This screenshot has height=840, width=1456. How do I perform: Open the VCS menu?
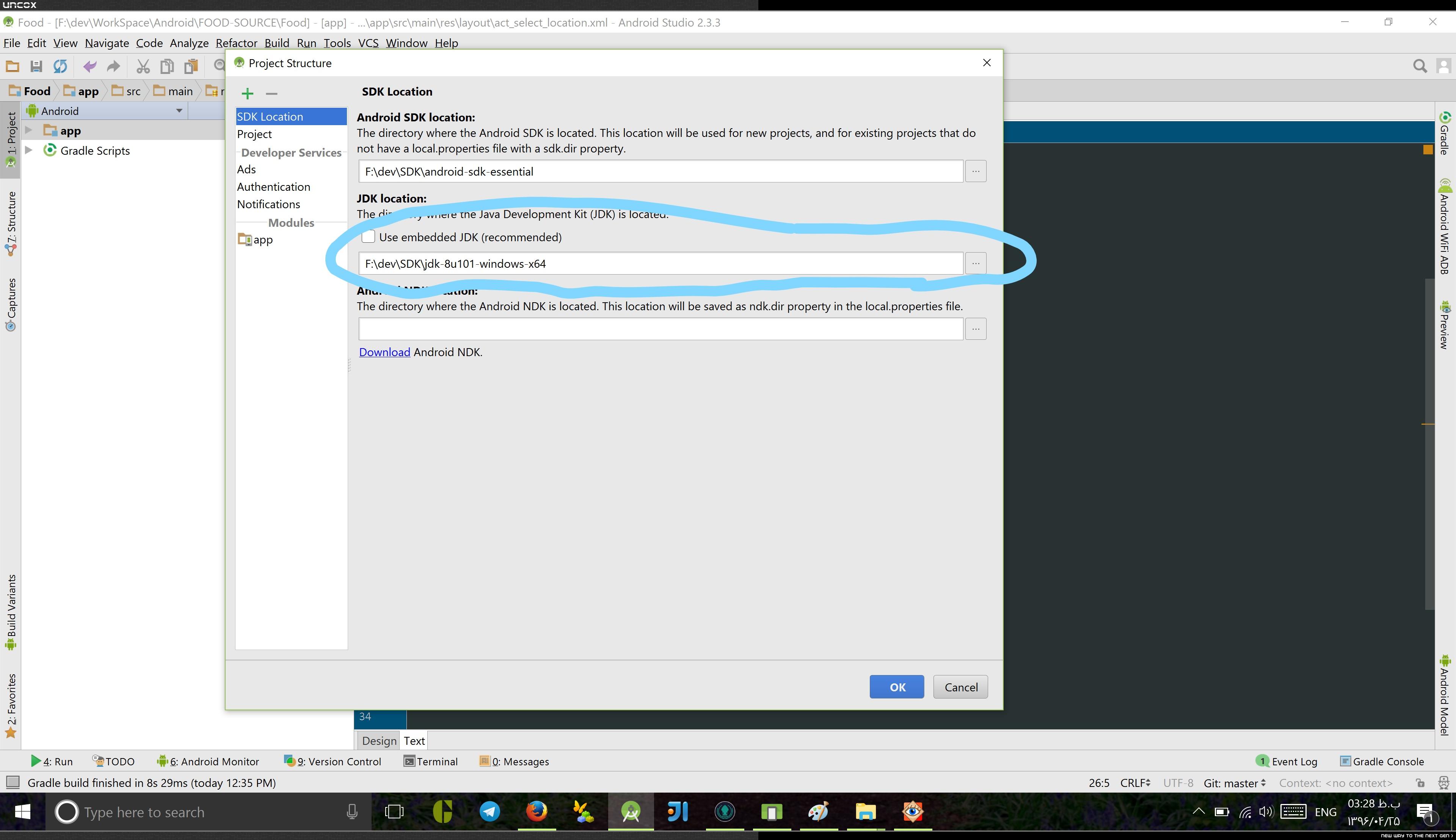(369, 43)
